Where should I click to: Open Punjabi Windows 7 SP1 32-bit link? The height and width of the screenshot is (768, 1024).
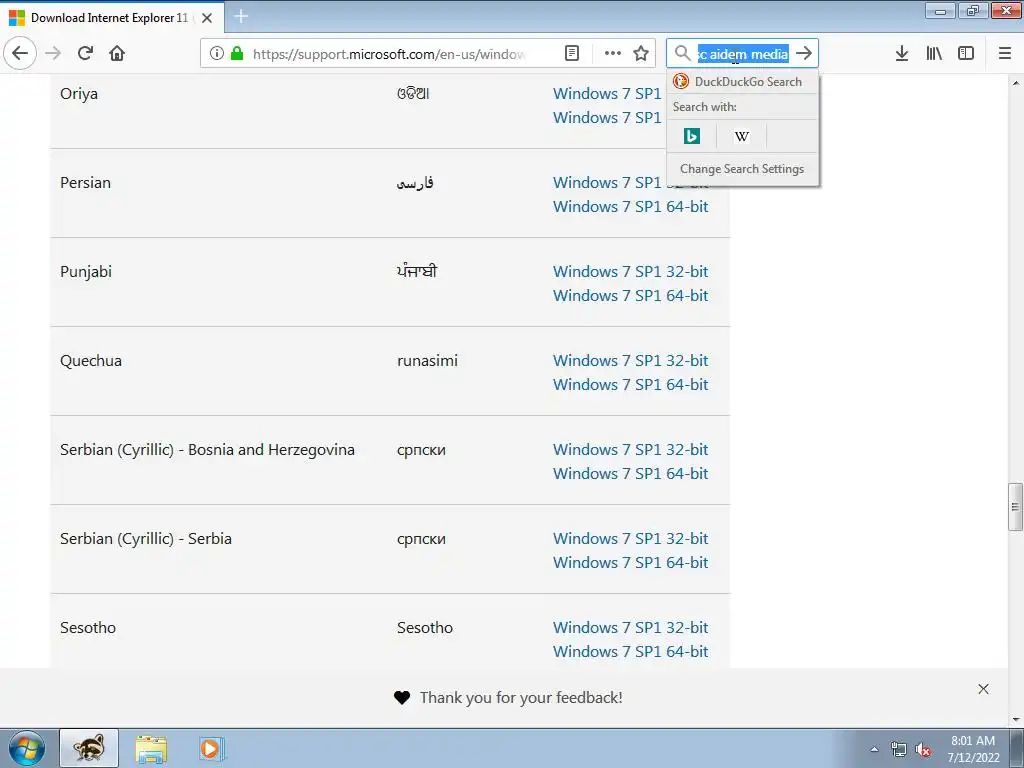tap(630, 272)
